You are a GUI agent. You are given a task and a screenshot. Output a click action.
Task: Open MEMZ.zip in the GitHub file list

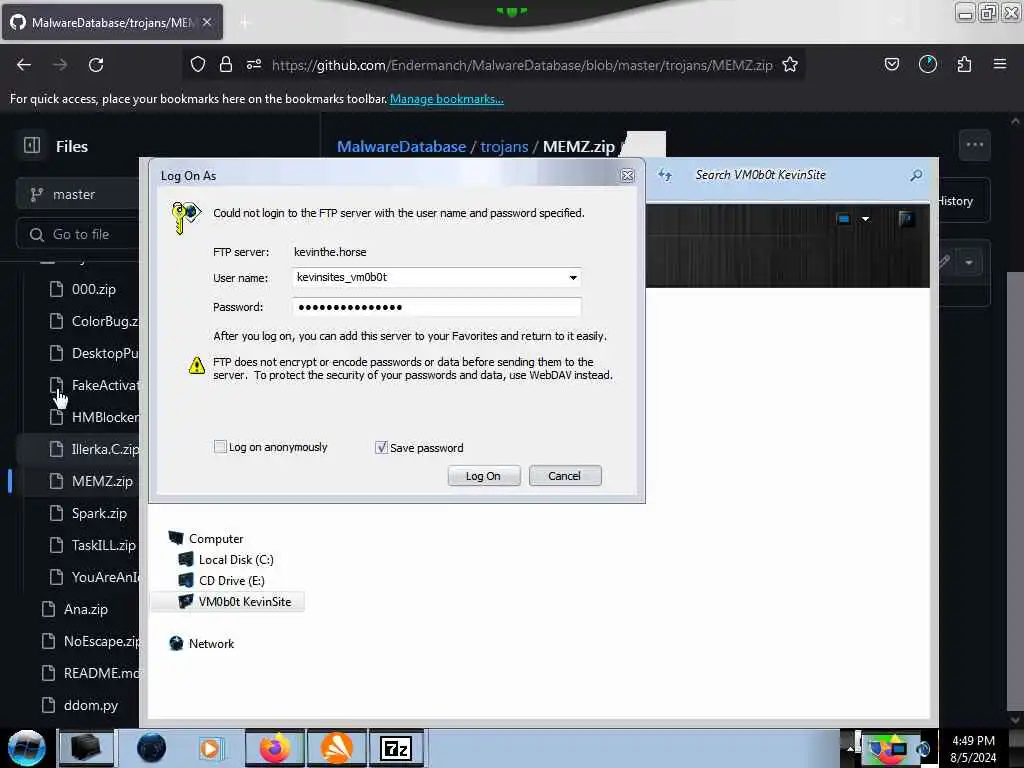(x=102, y=481)
